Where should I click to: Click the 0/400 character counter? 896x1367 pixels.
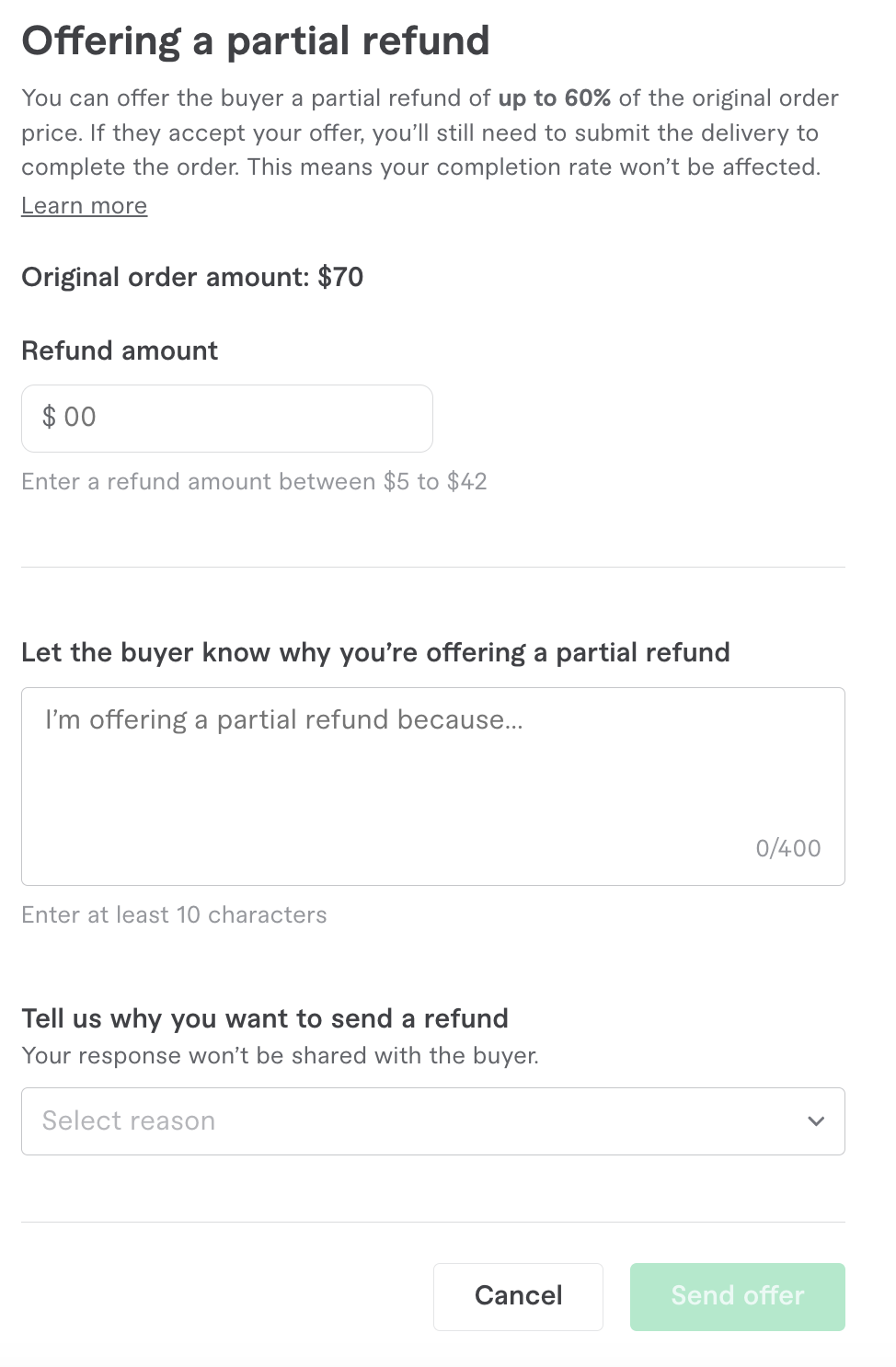click(x=788, y=848)
